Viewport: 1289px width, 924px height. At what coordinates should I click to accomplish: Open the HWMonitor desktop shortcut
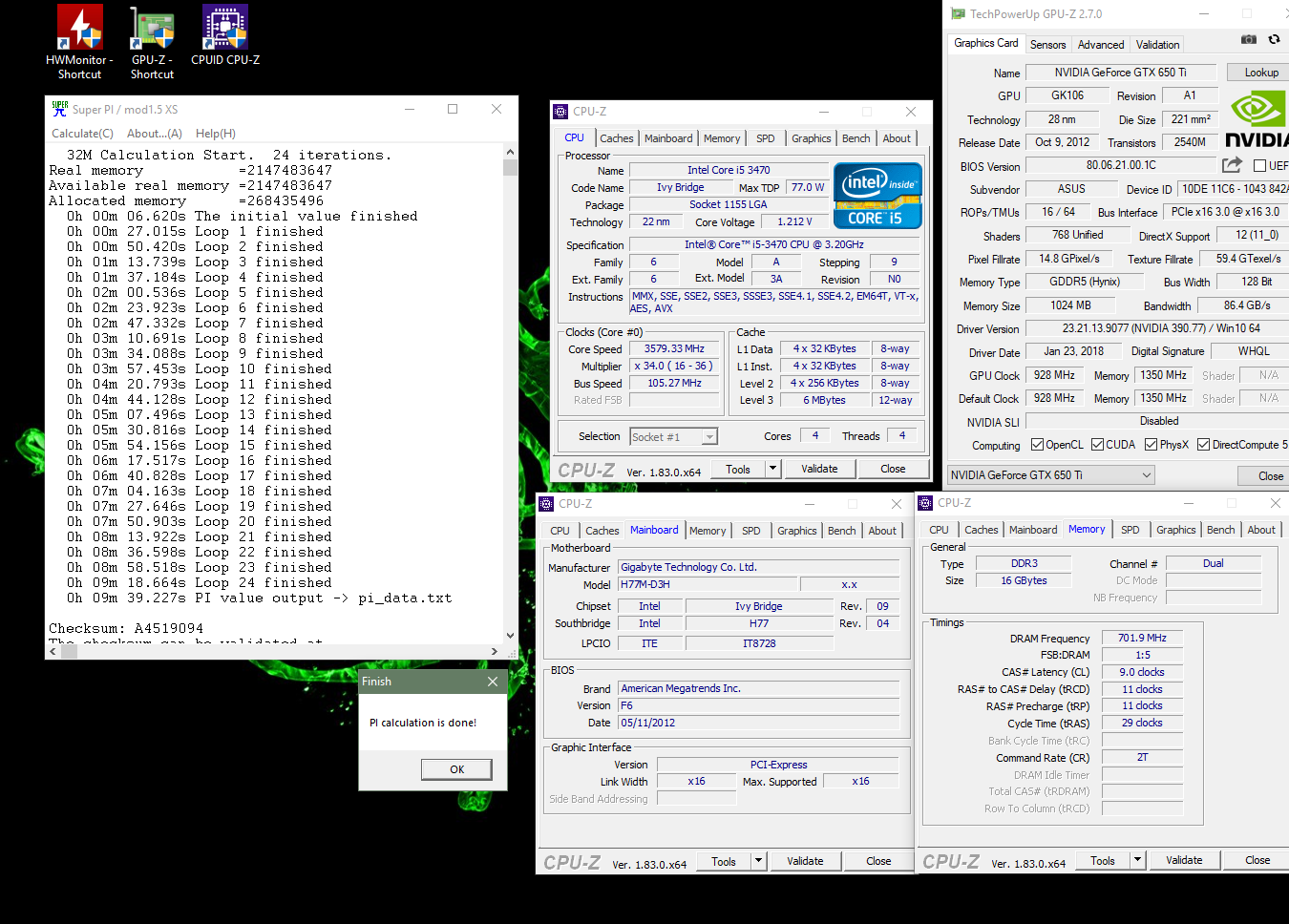79,42
